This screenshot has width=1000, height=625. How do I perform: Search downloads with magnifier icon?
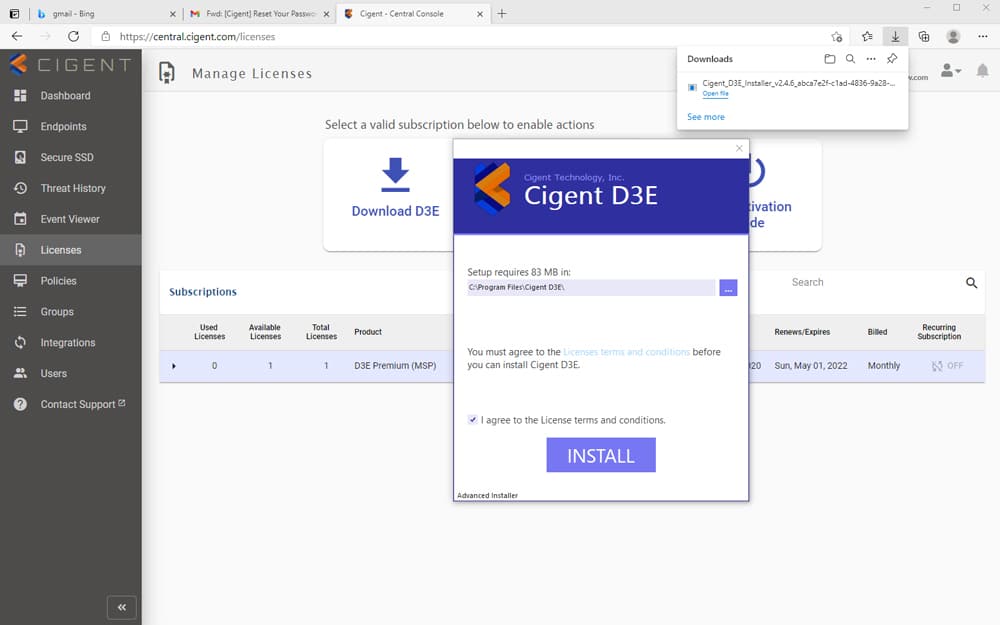click(850, 59)
